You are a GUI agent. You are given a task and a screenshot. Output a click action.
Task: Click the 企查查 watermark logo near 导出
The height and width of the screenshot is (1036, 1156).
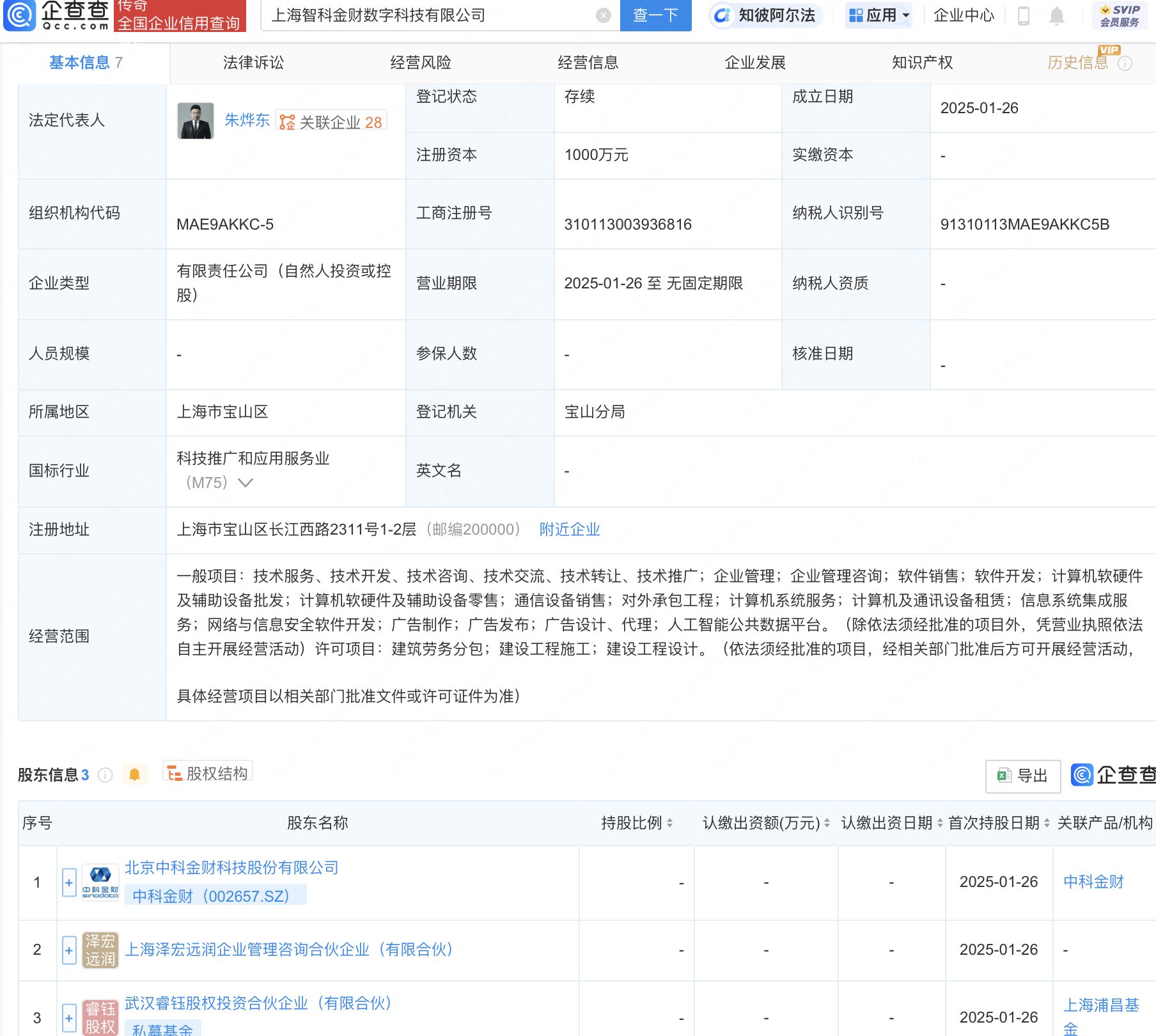(x=1113, y=775)
